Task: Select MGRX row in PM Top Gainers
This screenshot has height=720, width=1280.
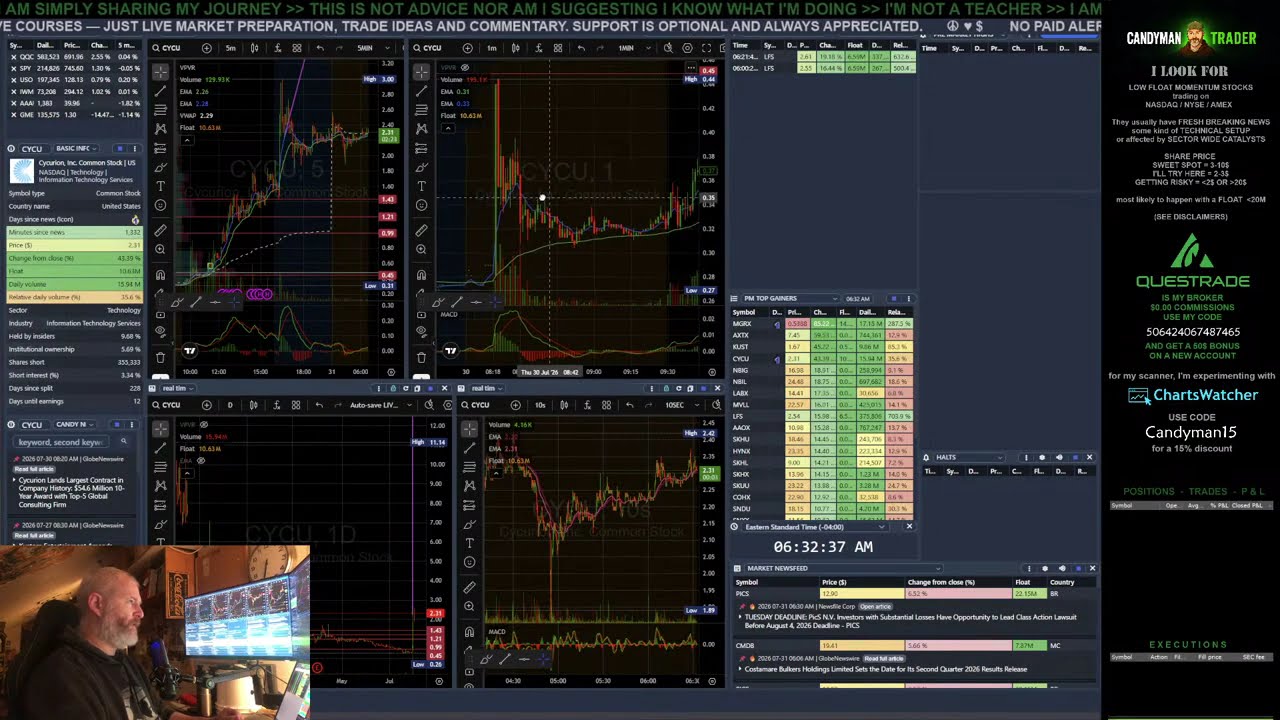Action: pos(822,324)
